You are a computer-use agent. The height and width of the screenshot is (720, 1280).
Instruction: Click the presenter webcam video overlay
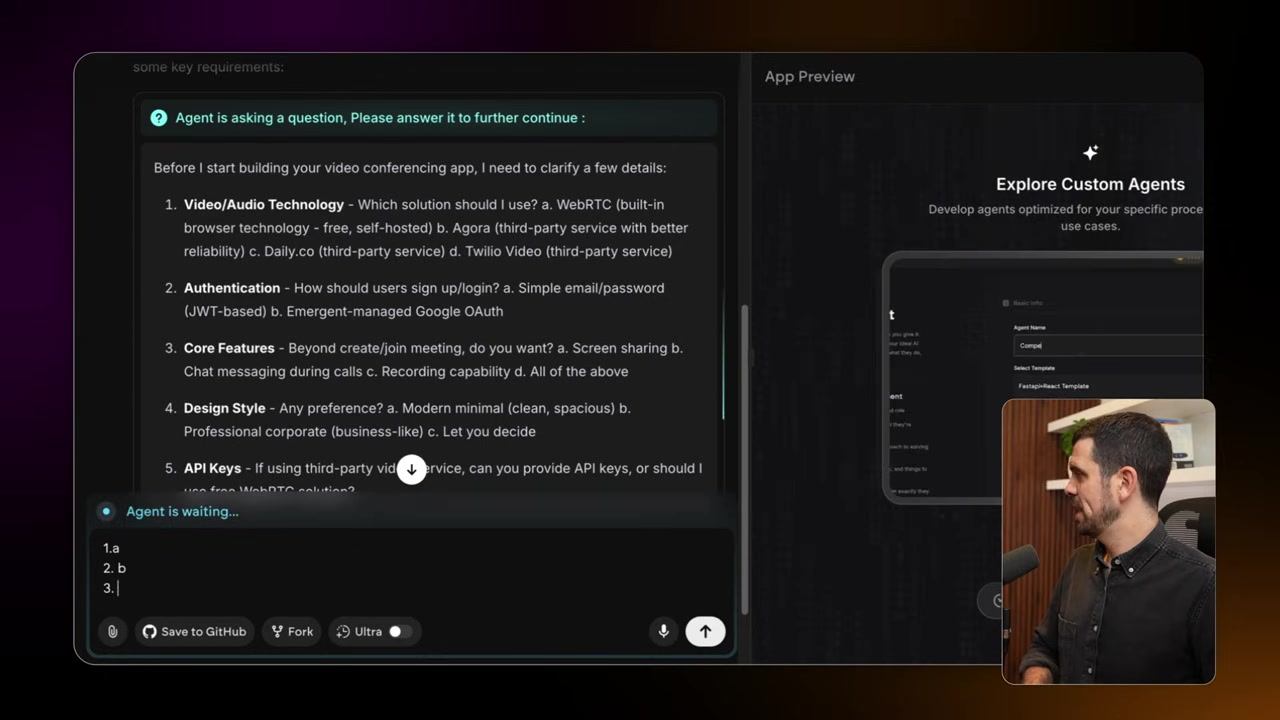(x=1108, y=541)
